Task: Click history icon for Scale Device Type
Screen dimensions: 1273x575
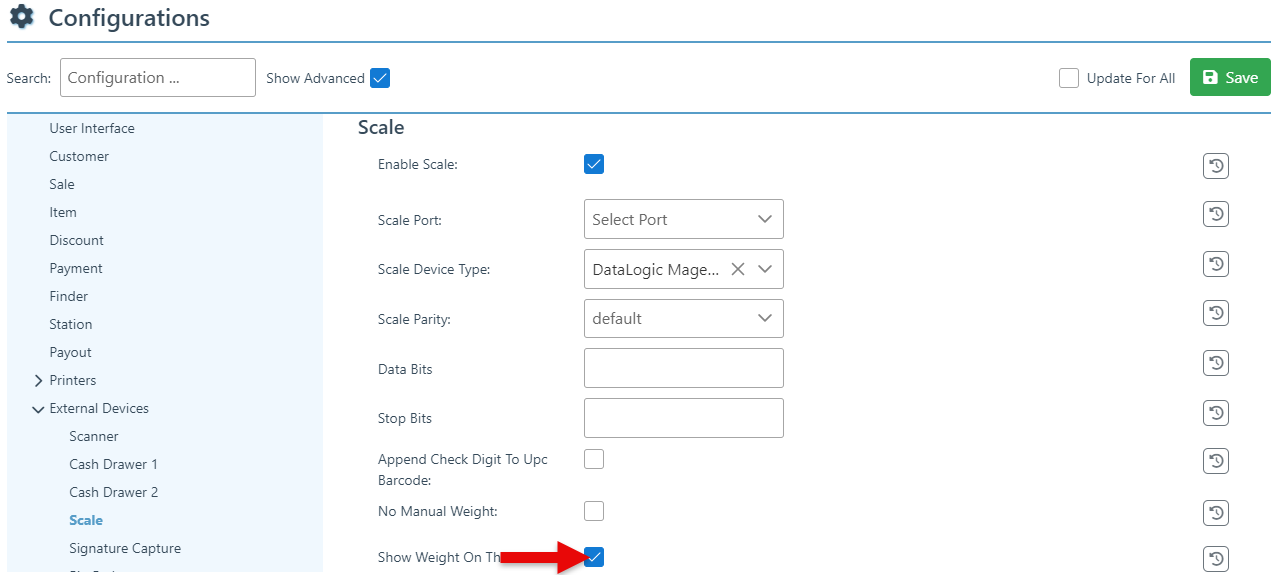Action: click(1215, 265)
